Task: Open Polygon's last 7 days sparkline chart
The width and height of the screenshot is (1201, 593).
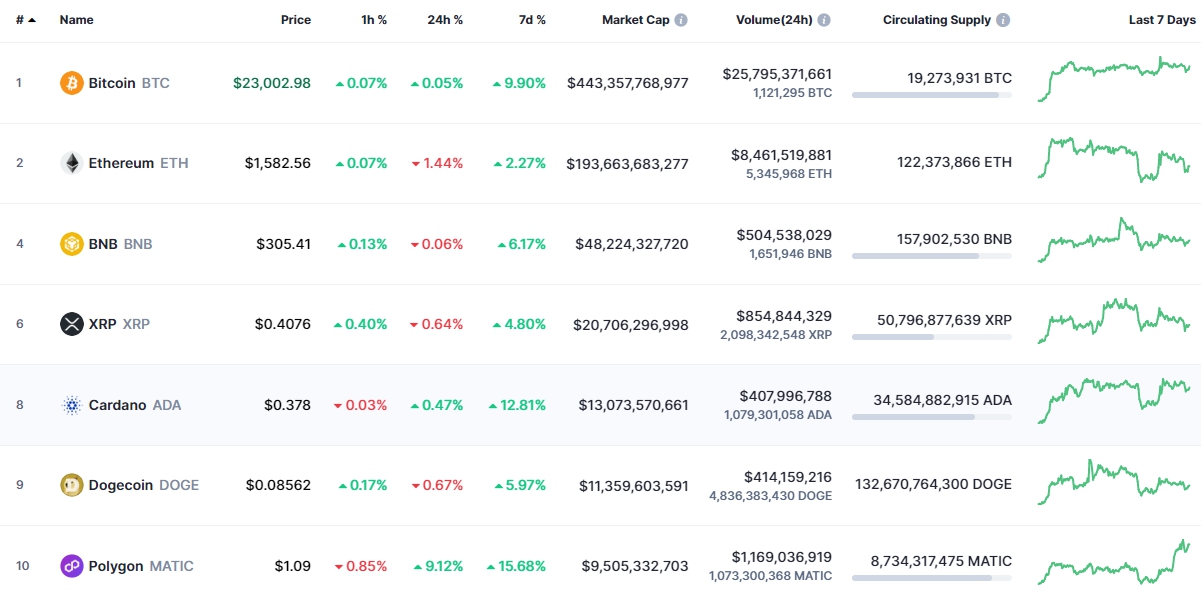Action: pyautogui.click(x=1115, y=562)
